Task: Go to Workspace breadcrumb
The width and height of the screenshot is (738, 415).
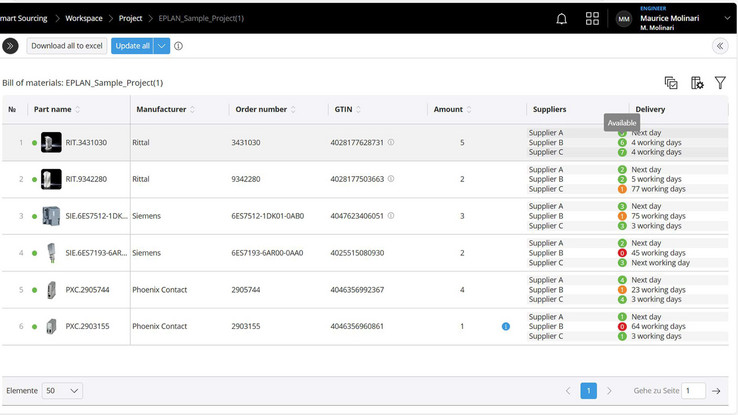Action: point(84,18)
